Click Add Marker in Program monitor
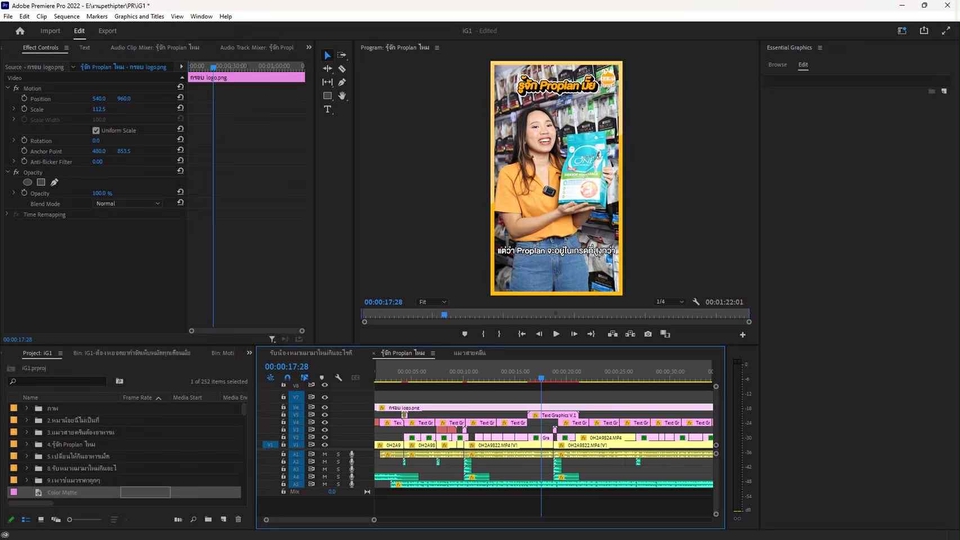Image resolution: width=960 pixels, height=540 pixels. [465, 334]
